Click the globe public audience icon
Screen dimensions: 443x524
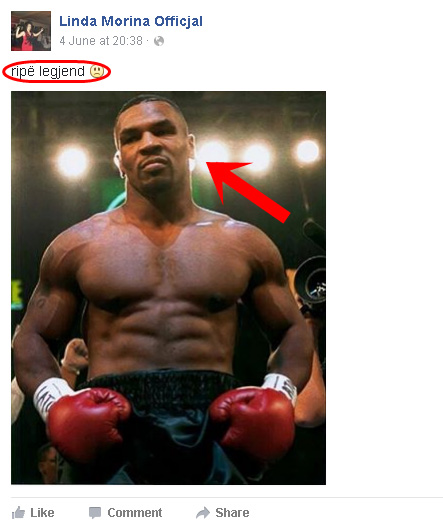click(159, 41)
